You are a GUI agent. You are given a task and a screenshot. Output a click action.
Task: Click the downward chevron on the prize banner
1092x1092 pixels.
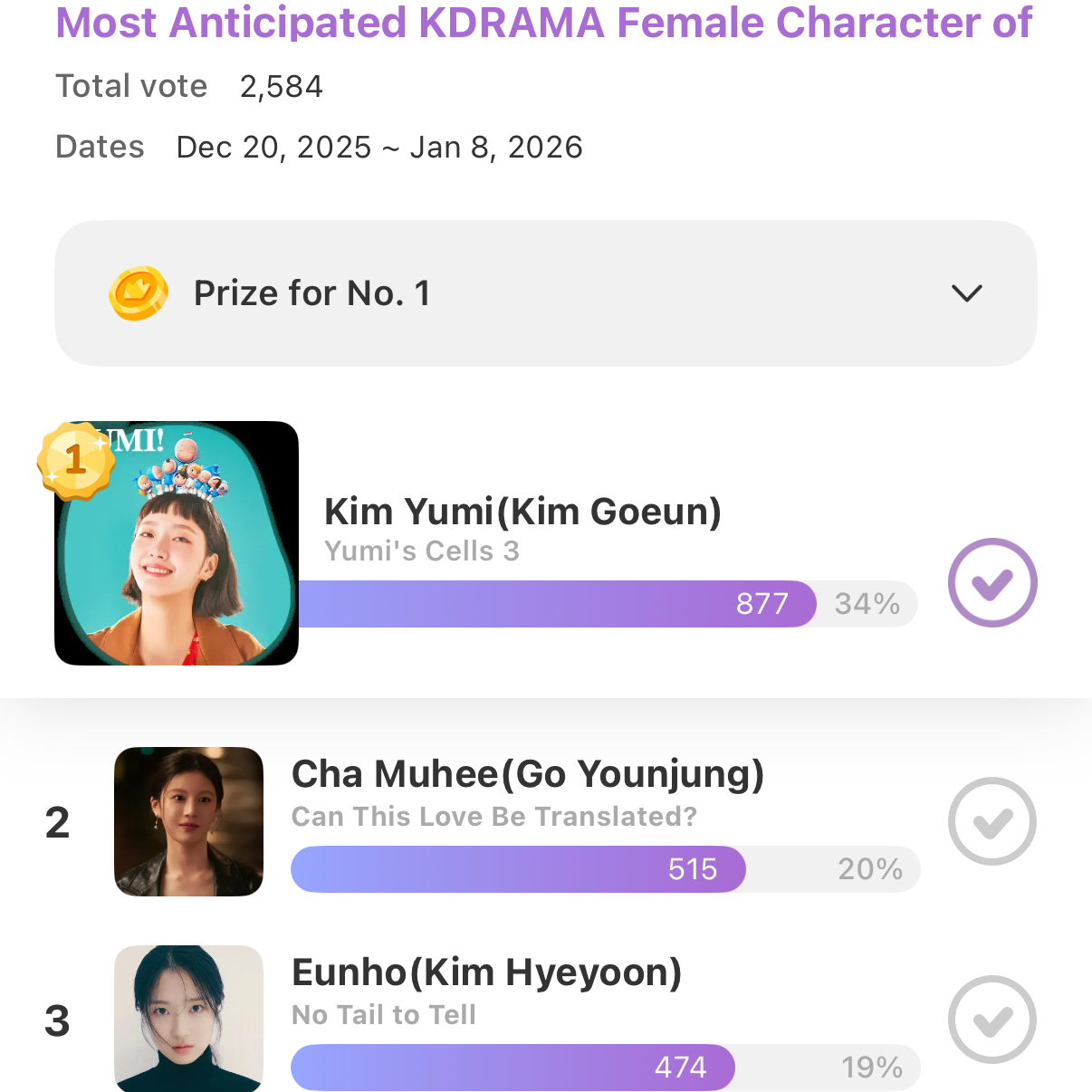(x=966, y=292)
